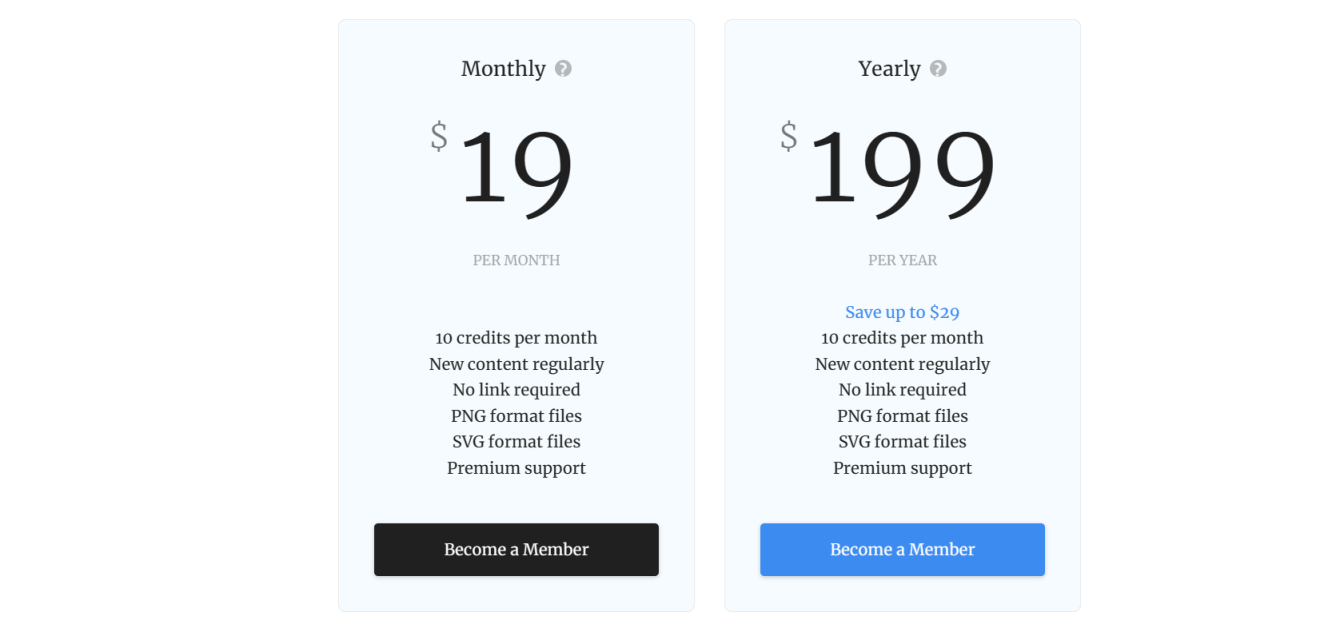The width and height of the screenshot is (1340, 624).
Task: Click the PER MONTH label
Action: click(516, 260)
